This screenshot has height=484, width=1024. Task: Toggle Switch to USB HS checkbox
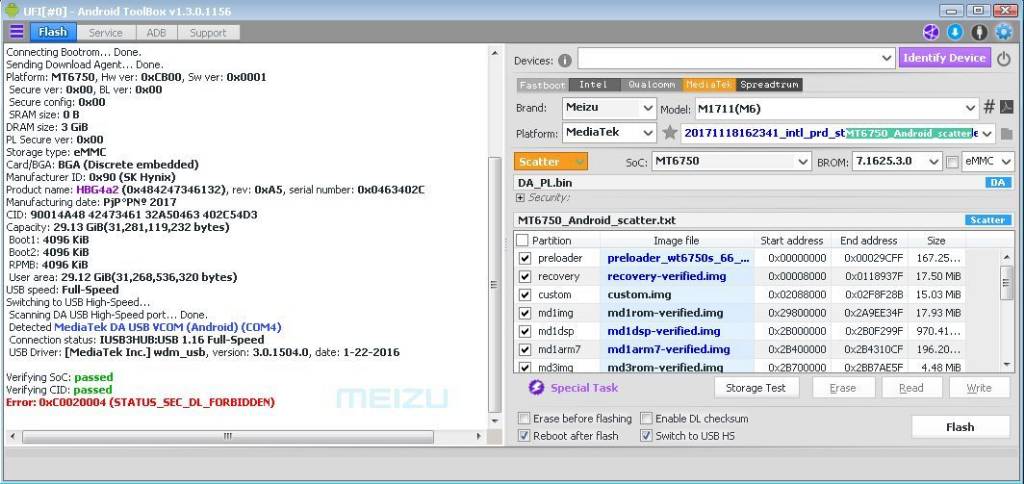[x=646, y=436]
